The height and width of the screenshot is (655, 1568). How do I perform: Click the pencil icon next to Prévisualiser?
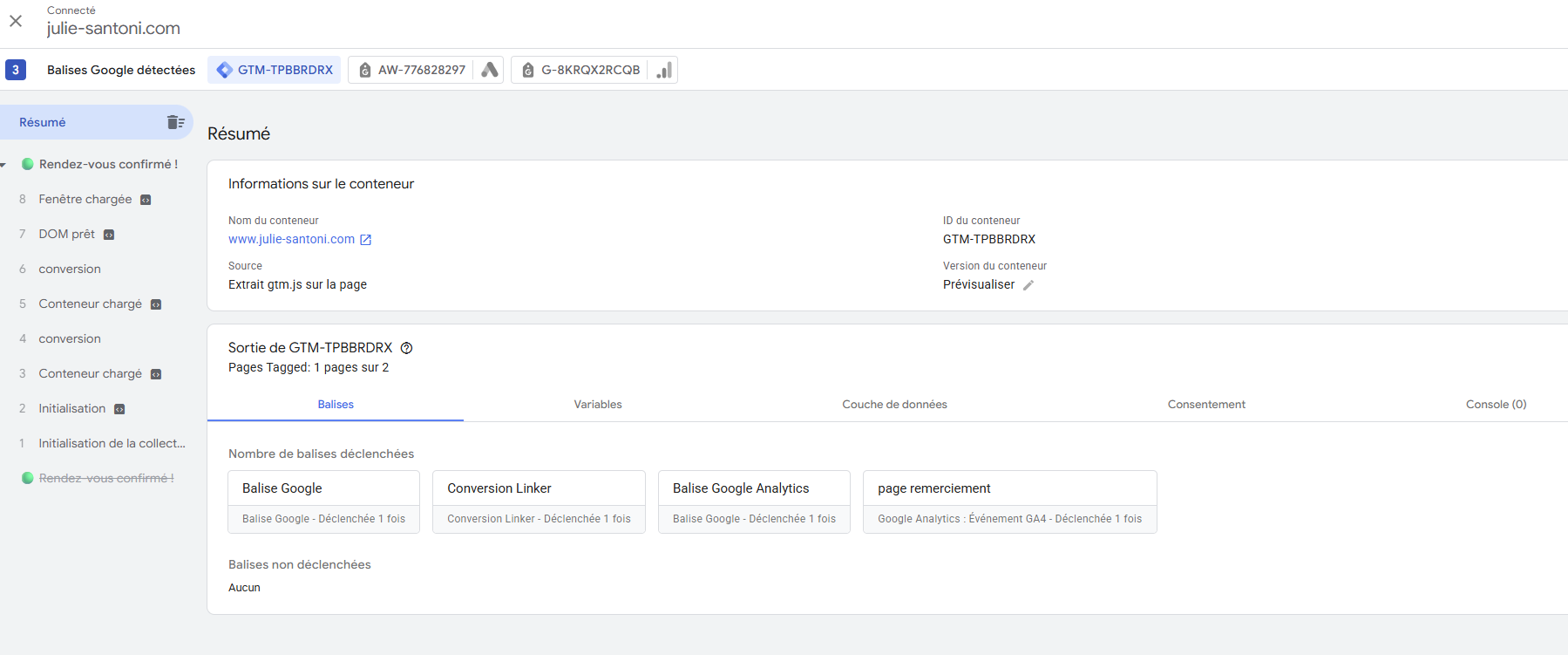1028,285
